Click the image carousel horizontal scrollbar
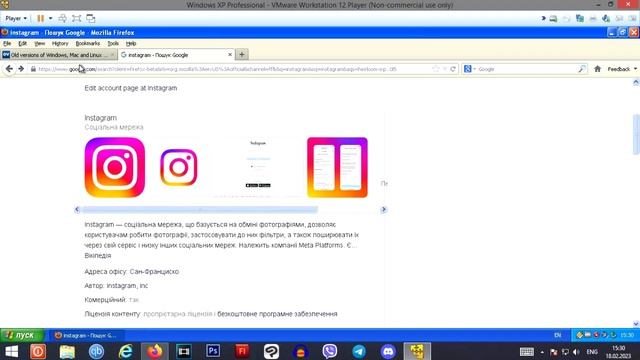The height and width of the screenshot is (360, 640). pos(200,209)
